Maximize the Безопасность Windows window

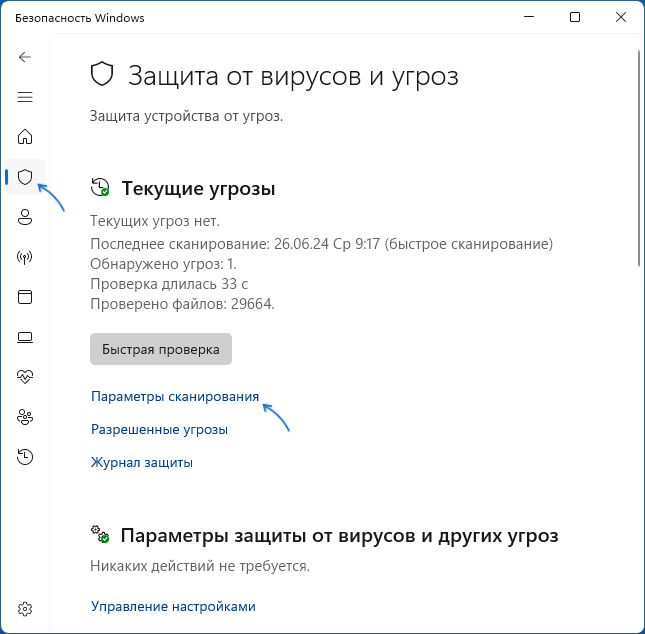[575, 17]
